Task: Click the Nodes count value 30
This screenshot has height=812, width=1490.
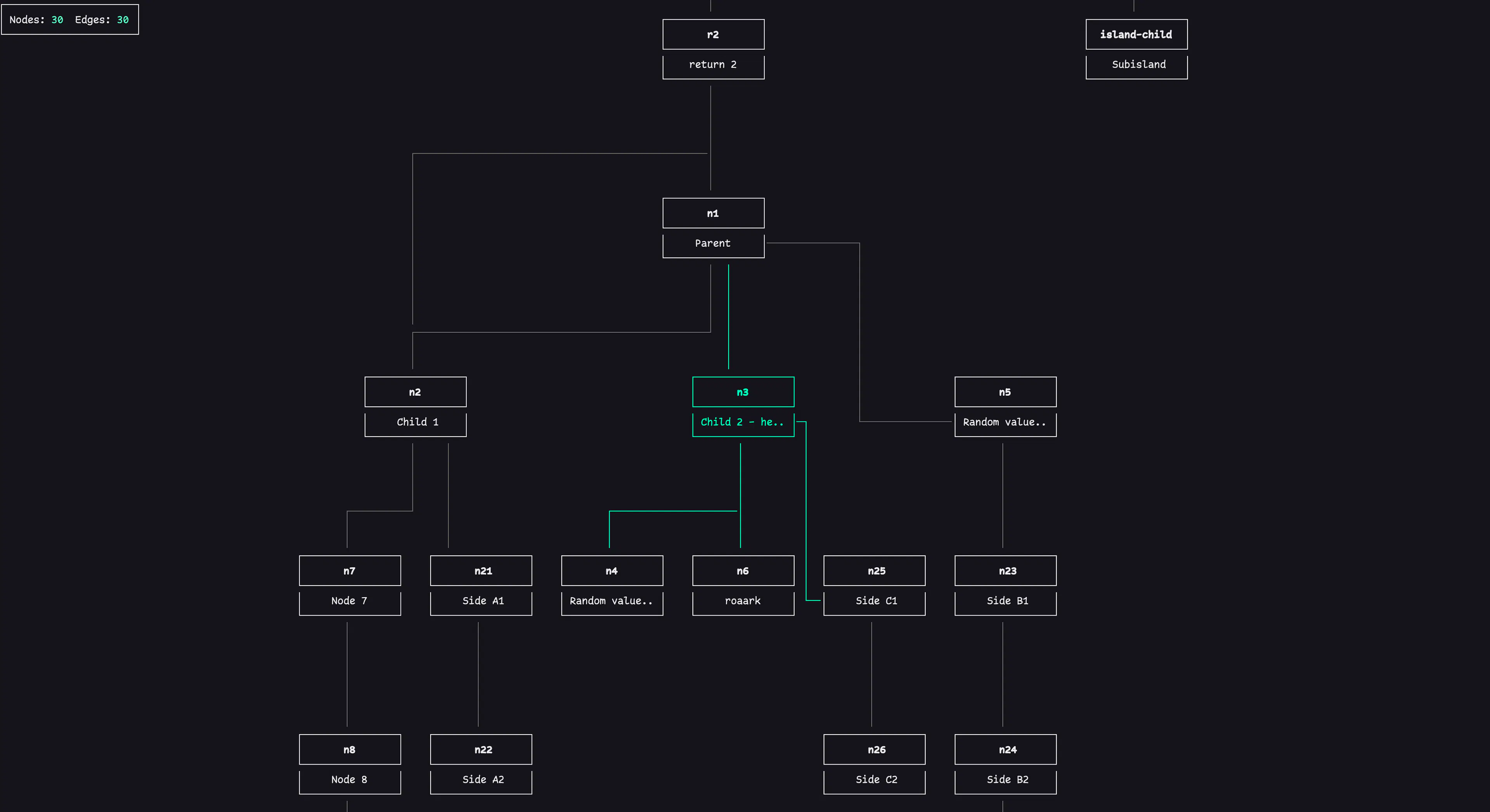Action: point(57,20)
